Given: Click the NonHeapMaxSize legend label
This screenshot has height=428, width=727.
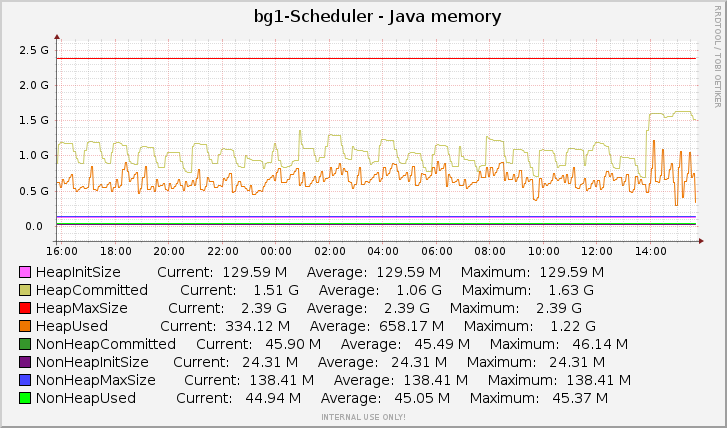Looking at the screenshot, I should 96,380.
